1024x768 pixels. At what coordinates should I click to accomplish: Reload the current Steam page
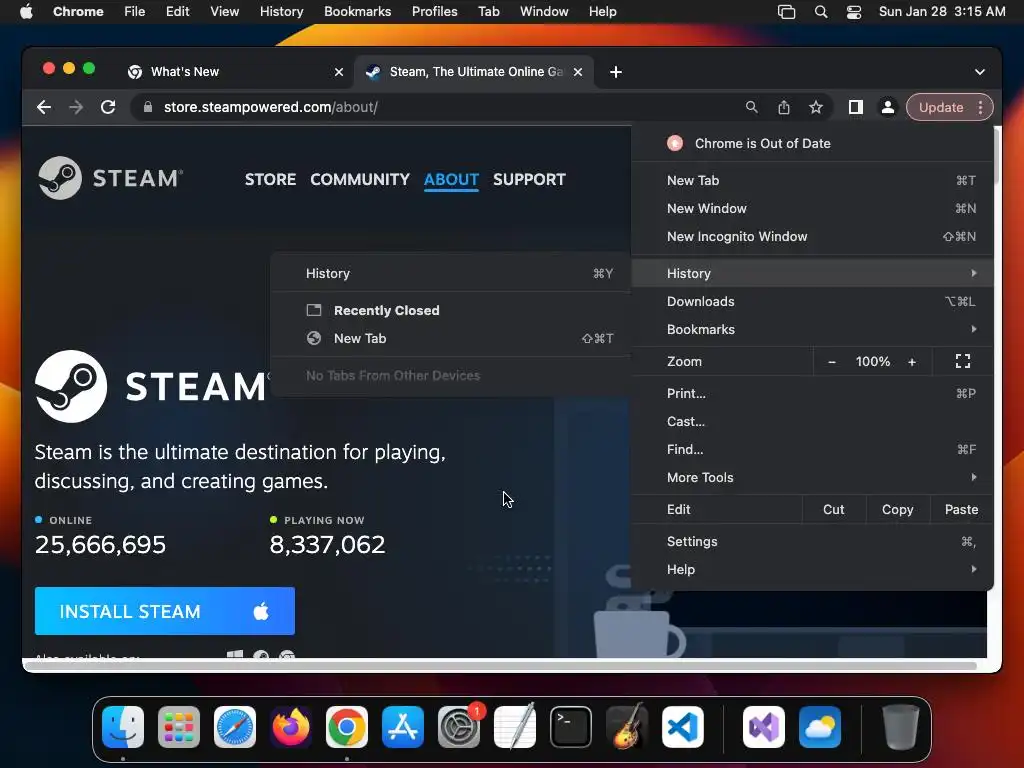coord(108,107)
